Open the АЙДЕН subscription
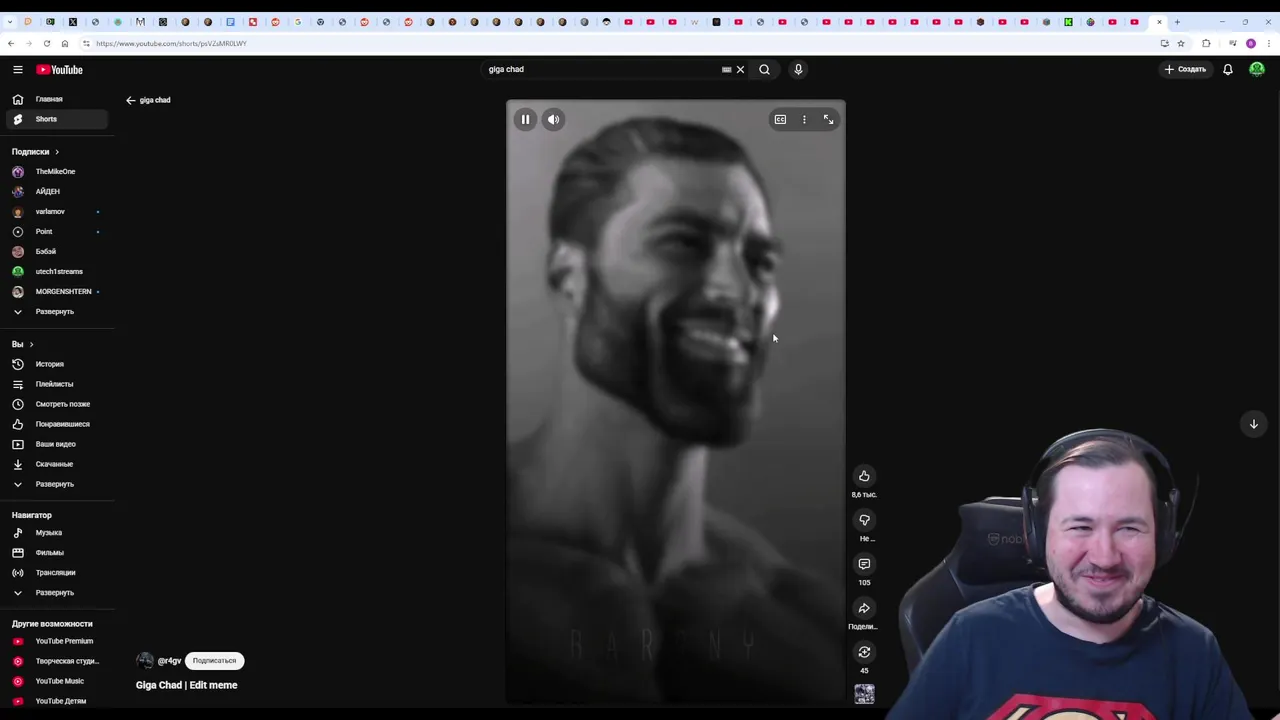The width and height of the screenshot is (1280, 720). [56, 191]
